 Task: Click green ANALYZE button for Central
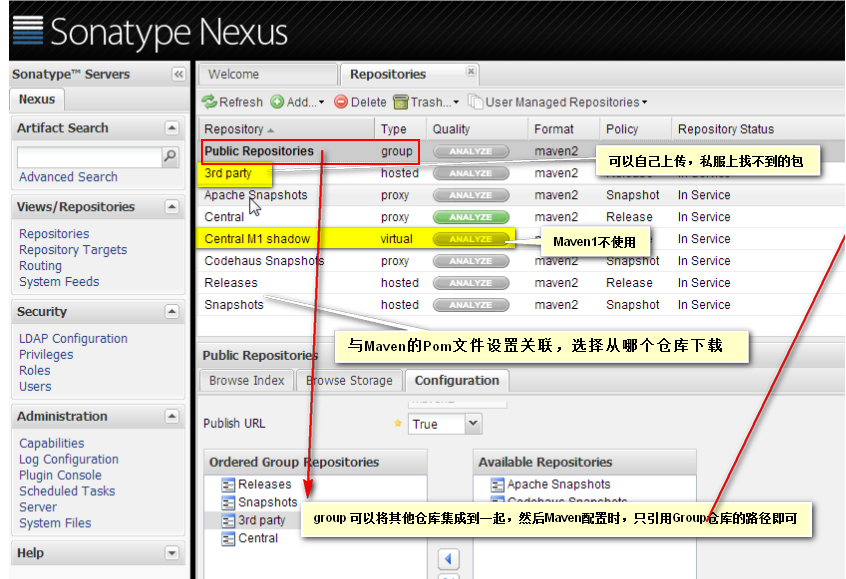tap(471, 217)
